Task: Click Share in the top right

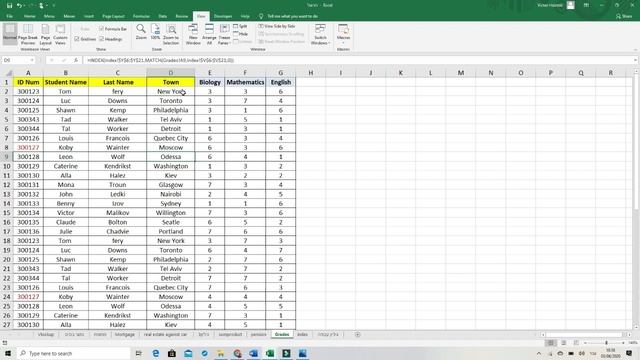Action: coord(624,16)
